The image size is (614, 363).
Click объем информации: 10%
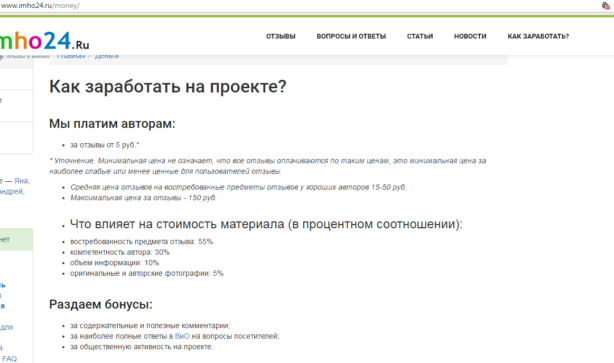pos(114,263)
